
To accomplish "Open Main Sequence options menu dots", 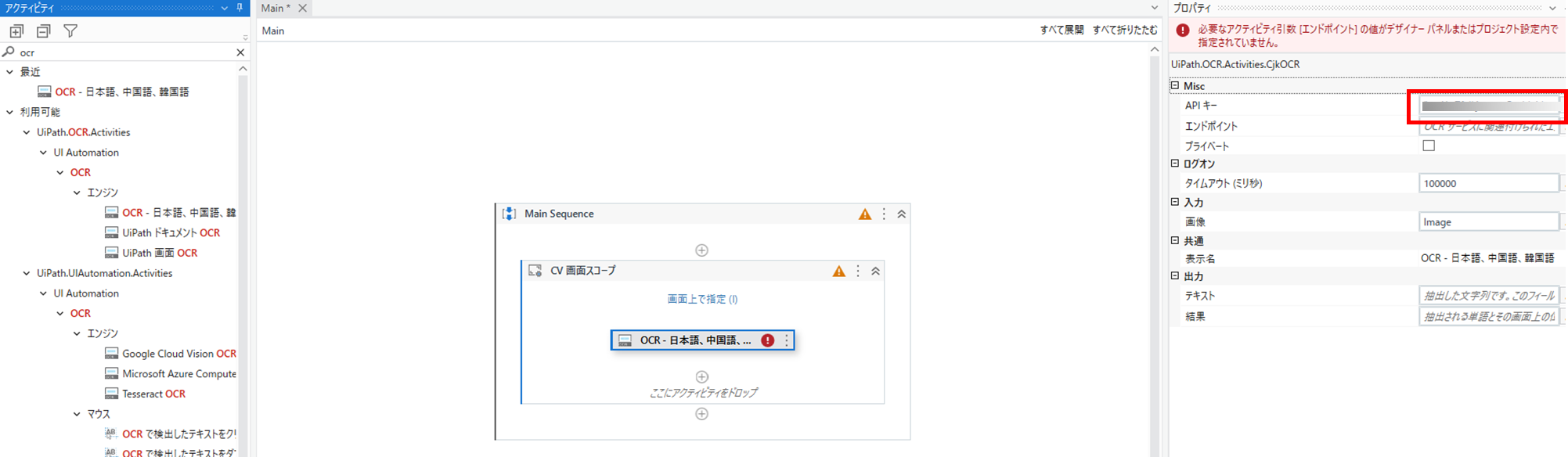I will tap(885, 214).
